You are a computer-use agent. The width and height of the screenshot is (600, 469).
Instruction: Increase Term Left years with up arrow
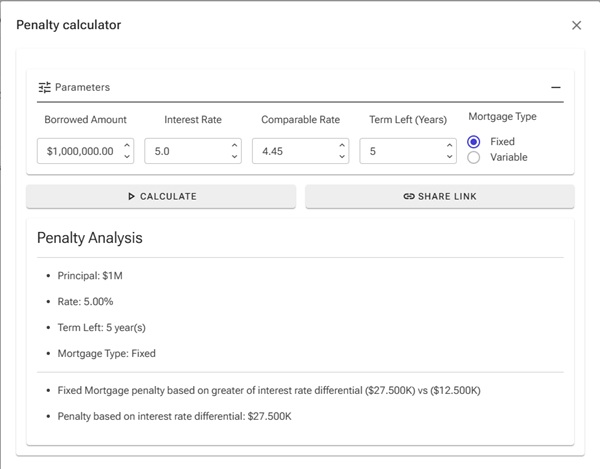[x=450, y=146]
